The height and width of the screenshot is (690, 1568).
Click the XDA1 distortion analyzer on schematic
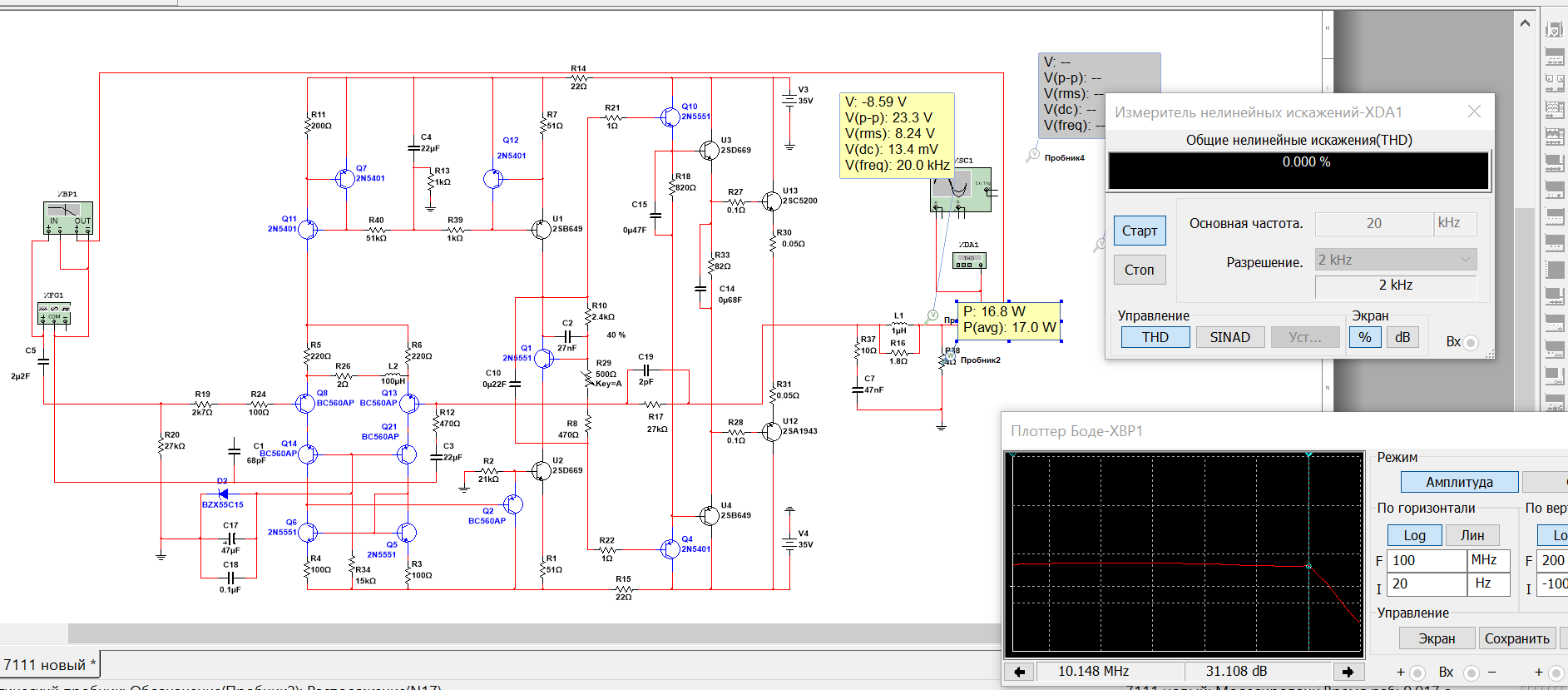click(969, 261)
